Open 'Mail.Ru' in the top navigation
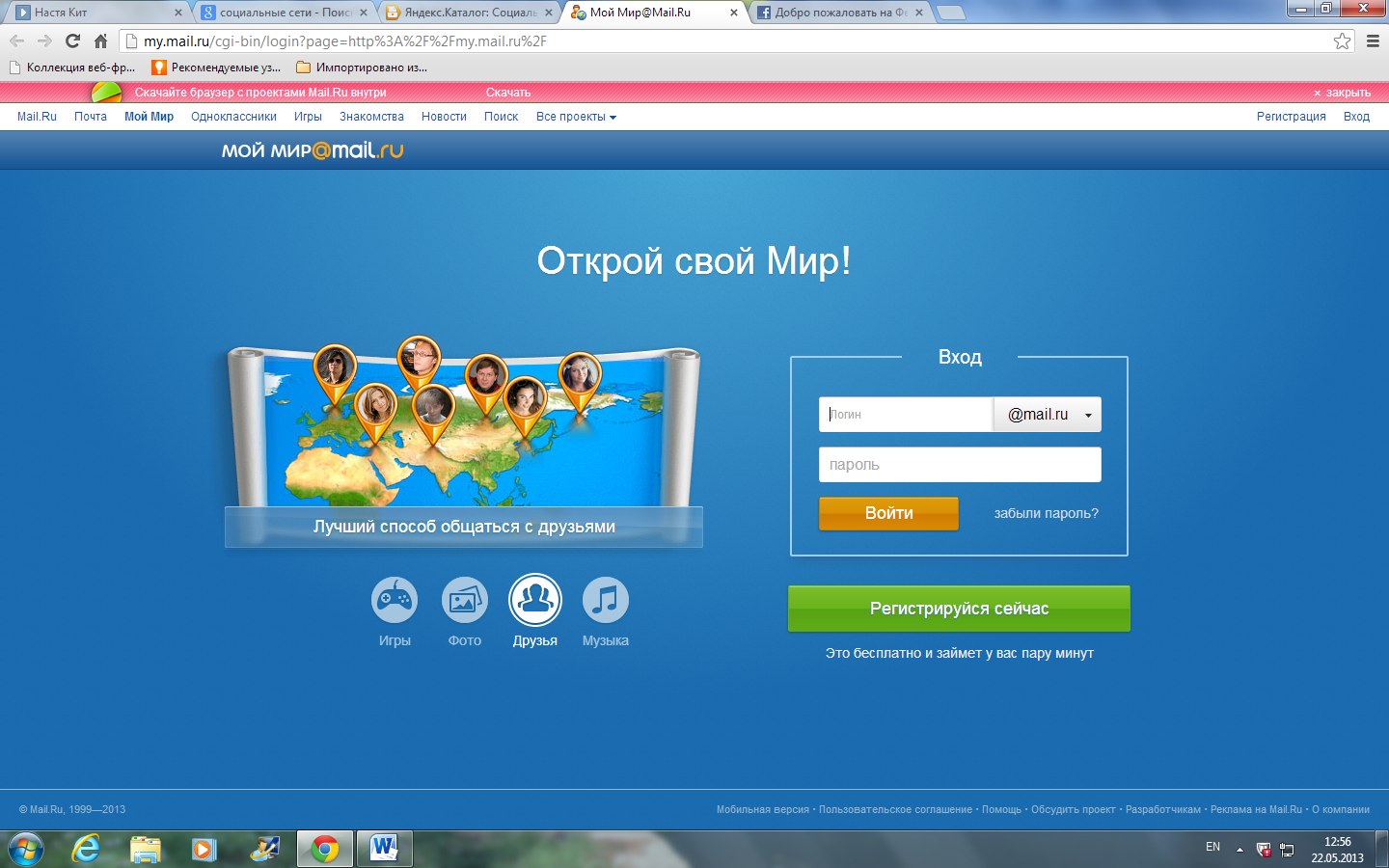 pyautogui.click(x=37, y=117)
